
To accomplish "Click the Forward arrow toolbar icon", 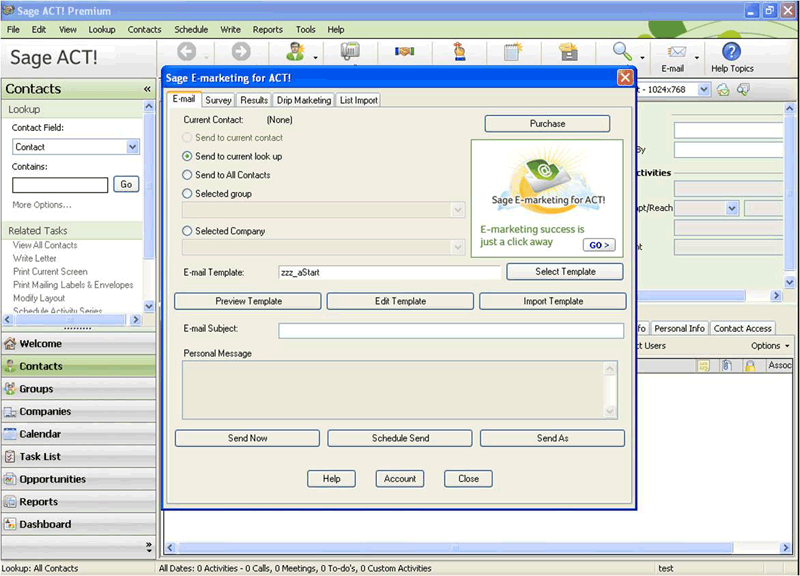I will (x=241, y=51).
